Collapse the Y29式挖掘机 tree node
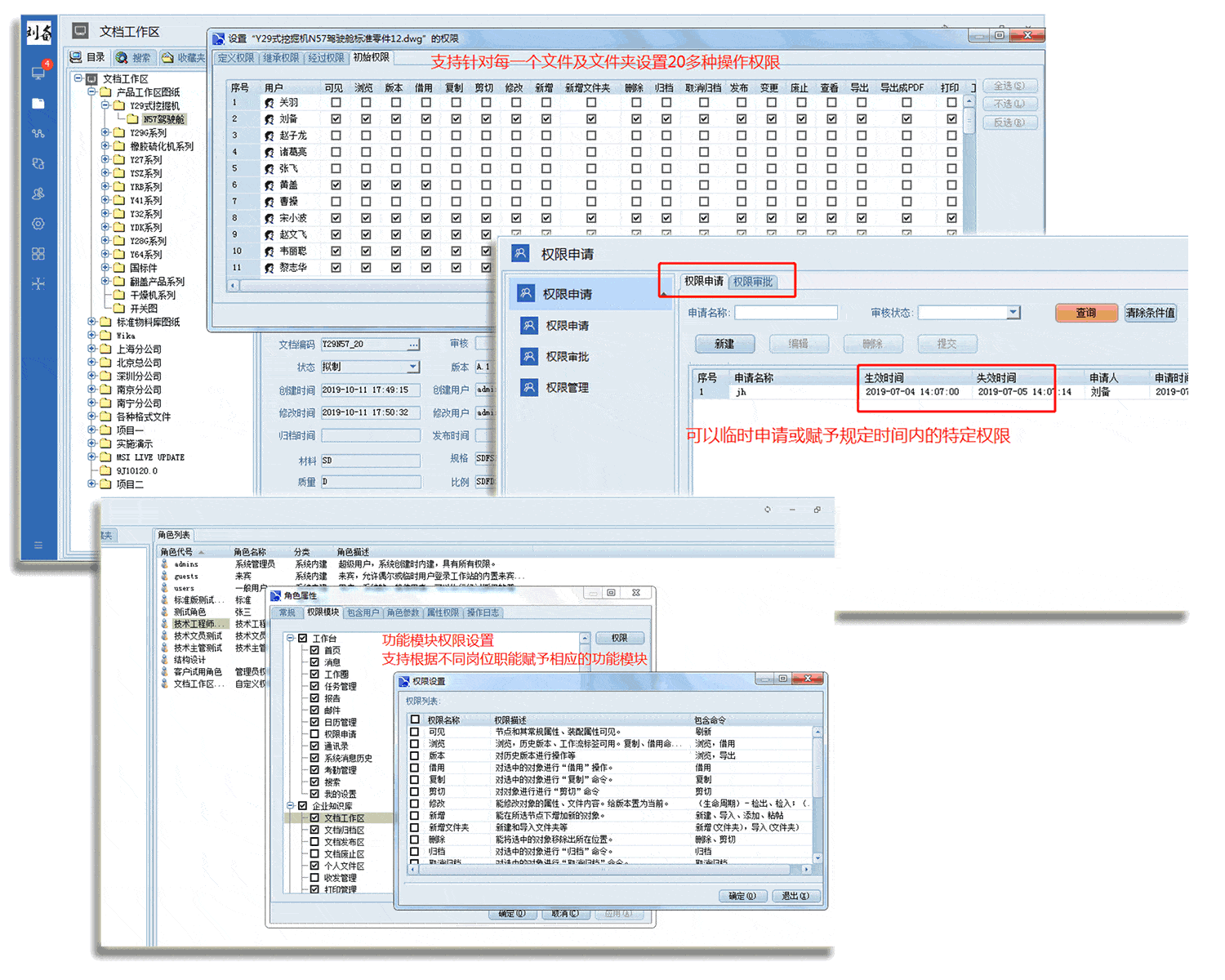The image size is (1225, 980). click(x=105, y=105)
